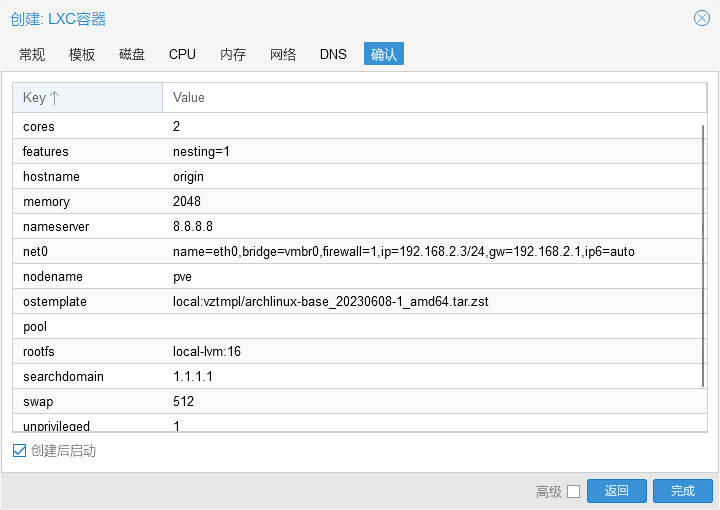Select the CPU tab
The height and width of the screenshot is (510, 720).
[182, 54]
